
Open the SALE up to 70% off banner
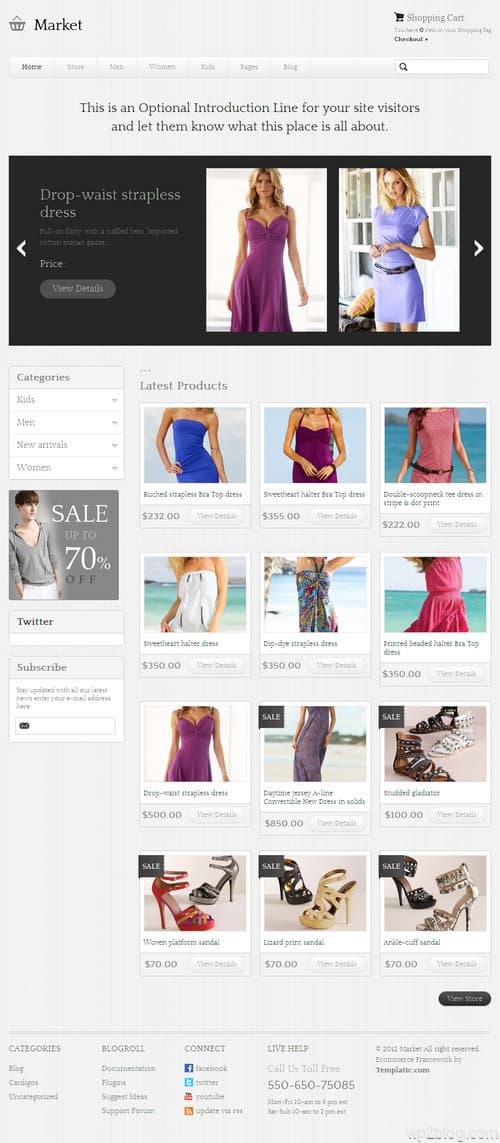63,545
